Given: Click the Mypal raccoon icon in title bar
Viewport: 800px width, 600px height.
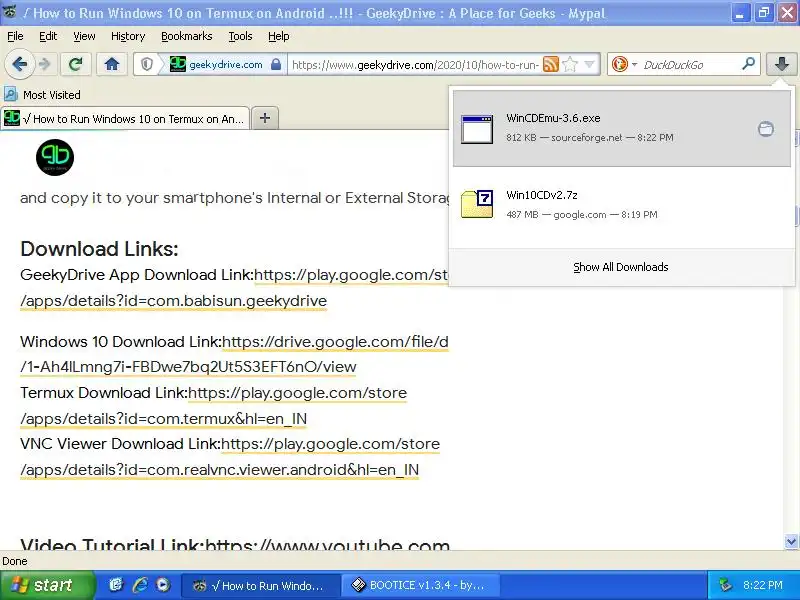Looking at the screenshot, I should (10, 12).
